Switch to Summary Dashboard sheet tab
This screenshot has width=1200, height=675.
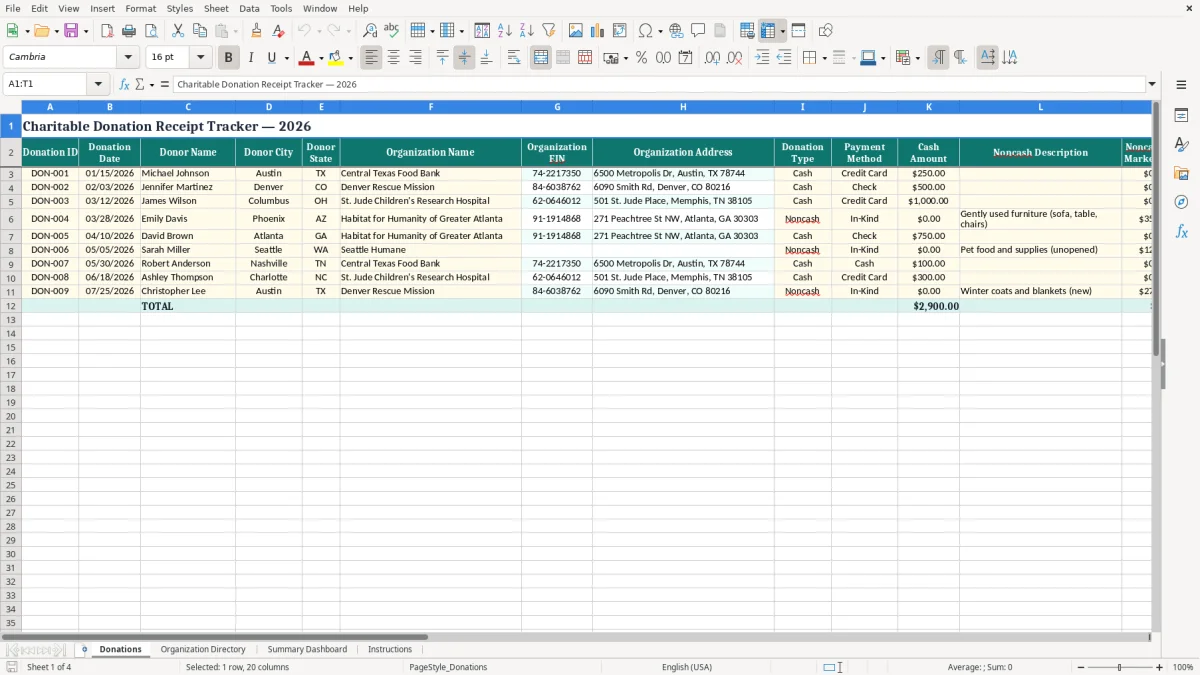coord(307,650)
